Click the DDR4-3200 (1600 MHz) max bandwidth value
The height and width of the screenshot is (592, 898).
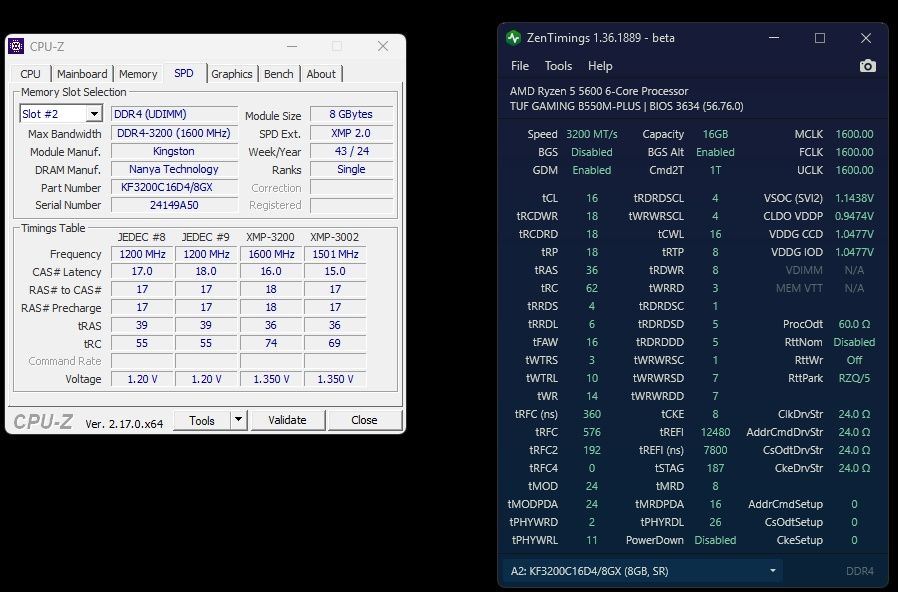tap(174, 133)
